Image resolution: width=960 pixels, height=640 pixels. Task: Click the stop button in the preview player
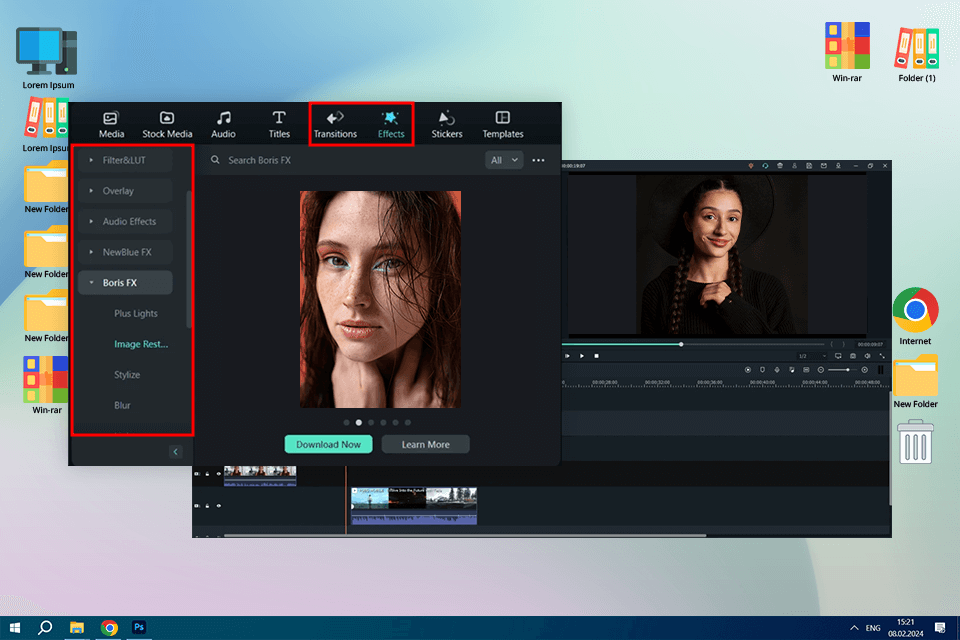click(x=596, y=356)
